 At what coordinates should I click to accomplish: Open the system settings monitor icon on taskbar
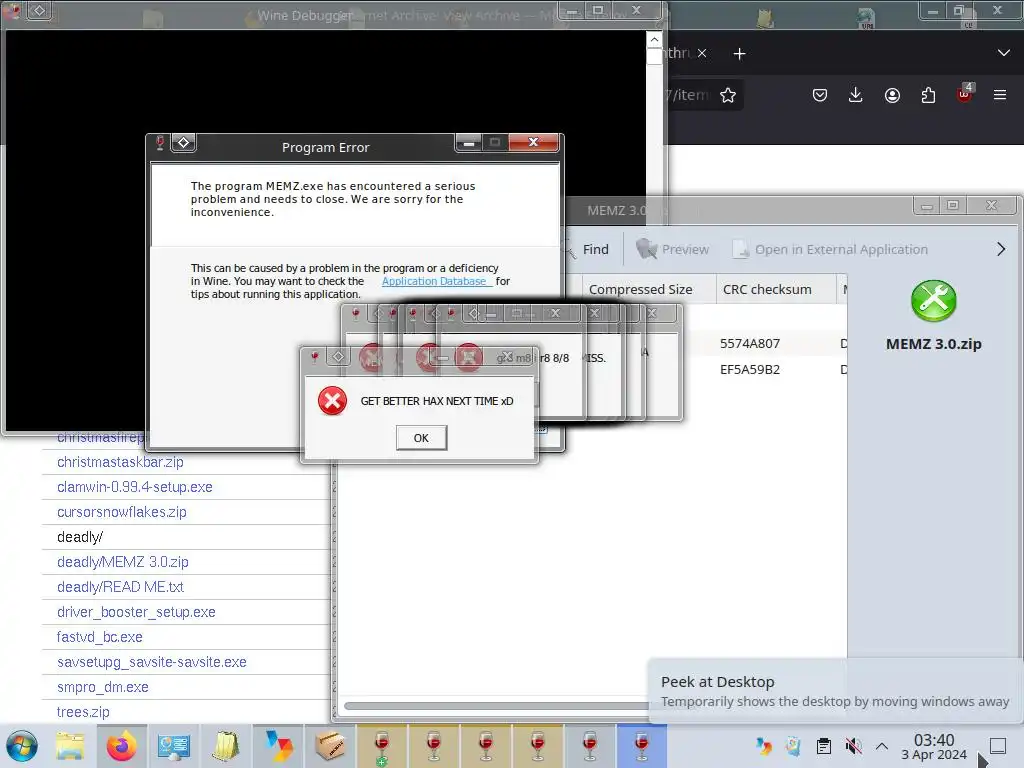[x=174, y=746]
